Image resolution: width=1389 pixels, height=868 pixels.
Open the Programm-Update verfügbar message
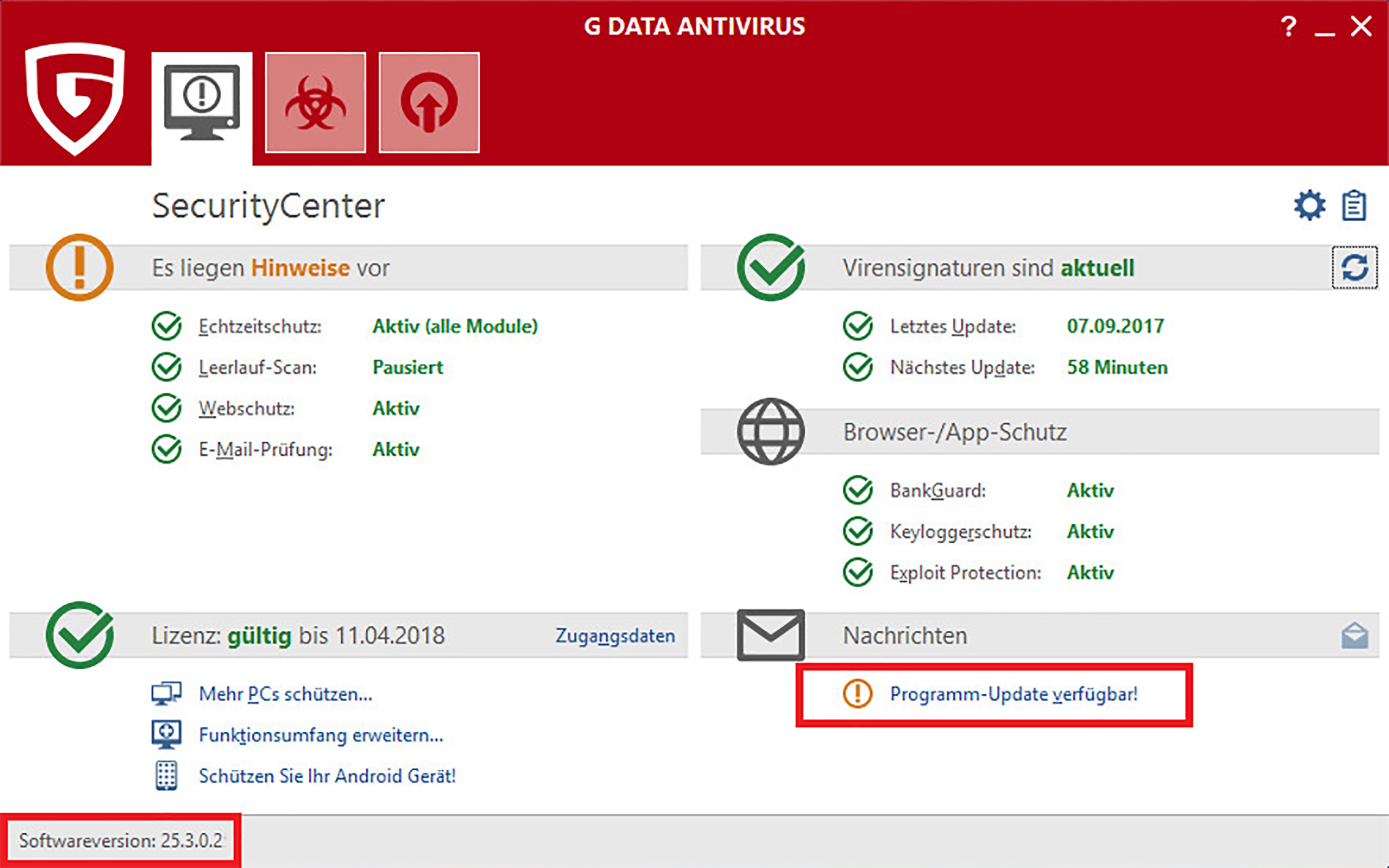tap(1013, 694)
